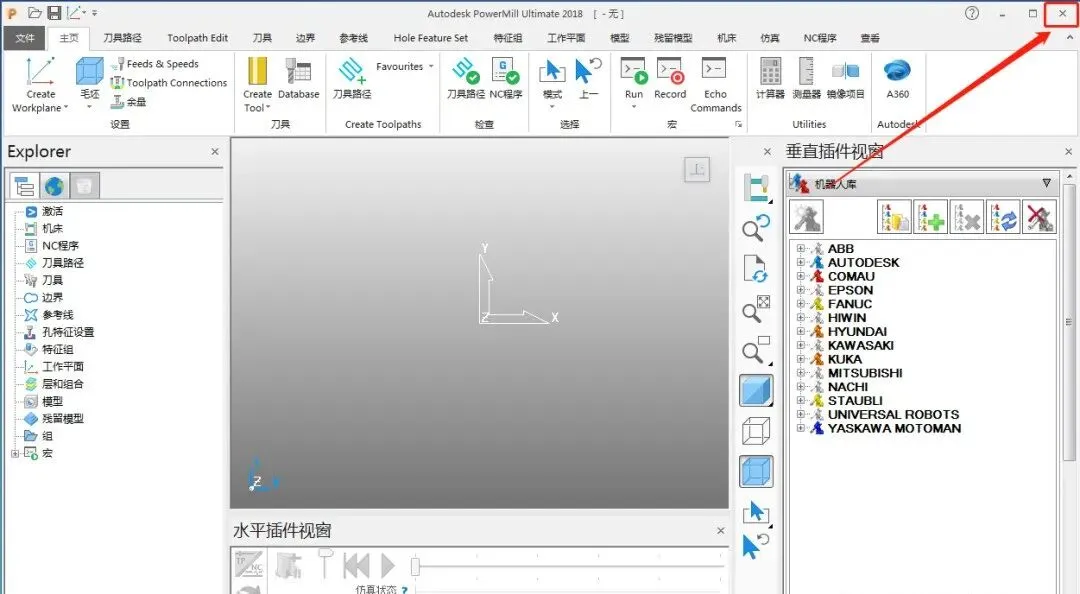The image size is (1080, 594).
Task: Click the simulation rewind to start button
Action: 357,566
